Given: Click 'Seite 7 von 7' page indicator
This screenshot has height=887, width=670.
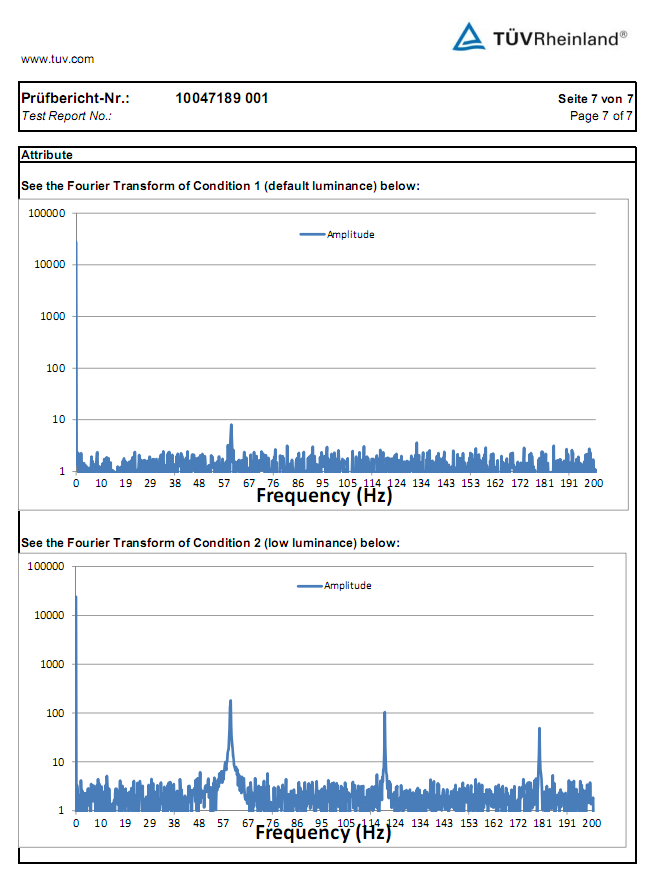Looking at the screenshot, I should coord(595,98).
